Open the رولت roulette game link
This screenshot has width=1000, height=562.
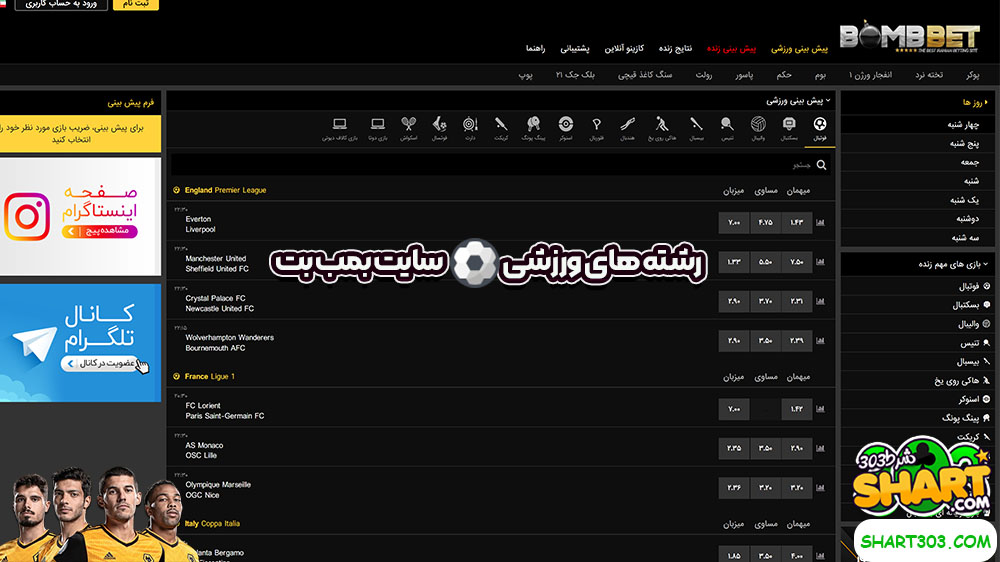tap(703, 75)
